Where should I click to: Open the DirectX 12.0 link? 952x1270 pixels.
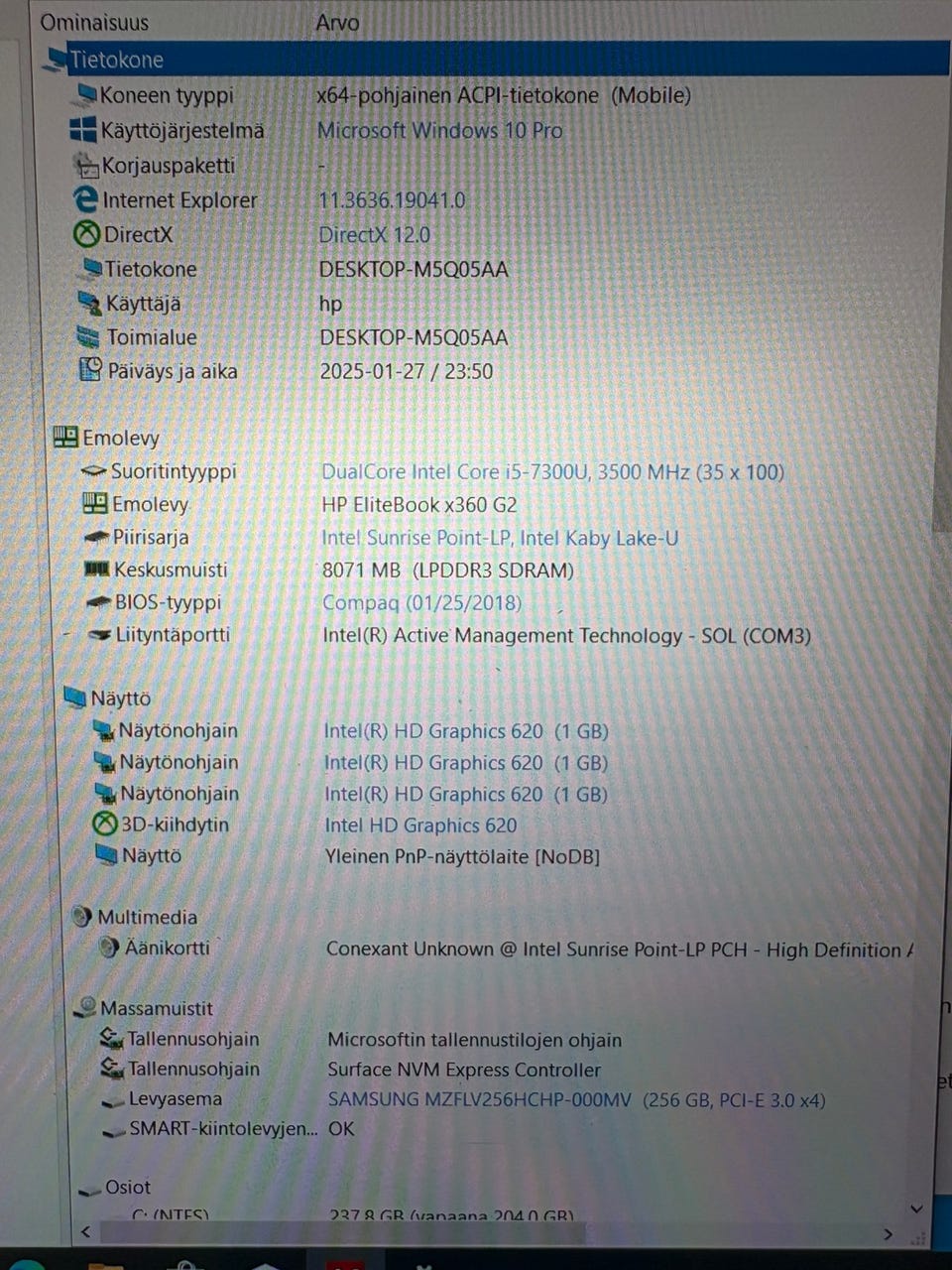374,234
